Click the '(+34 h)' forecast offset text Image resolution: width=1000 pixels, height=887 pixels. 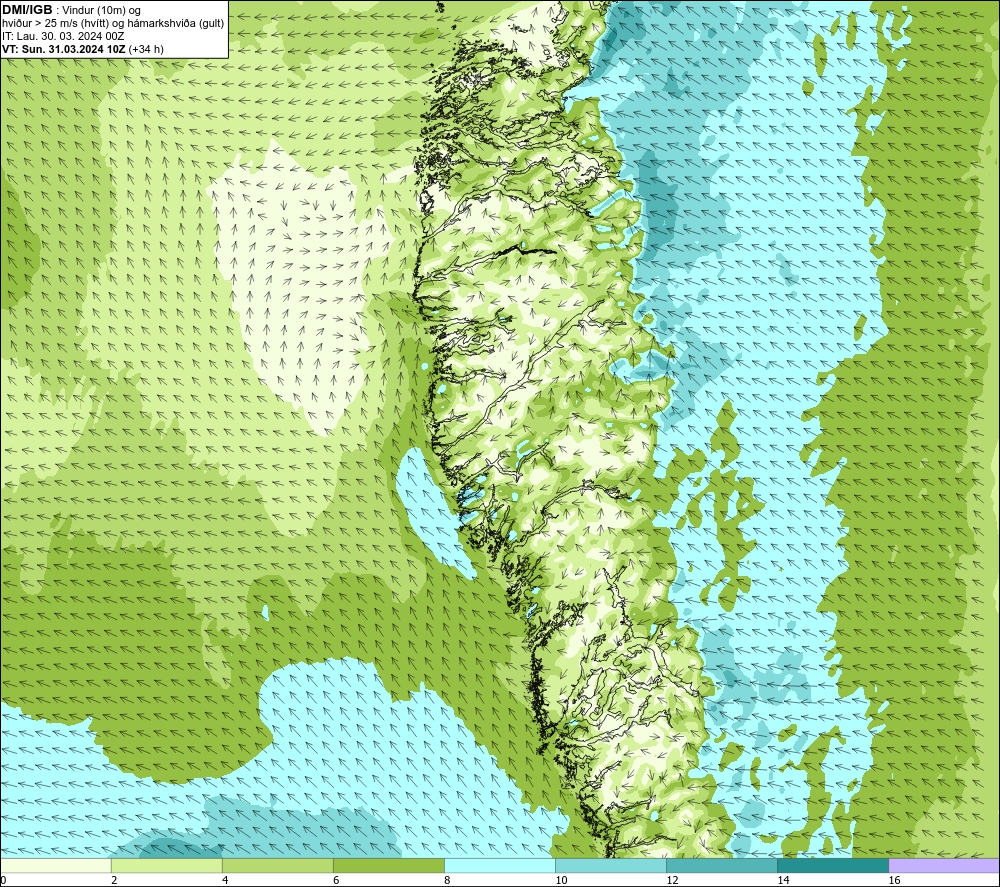pos(146,49)
